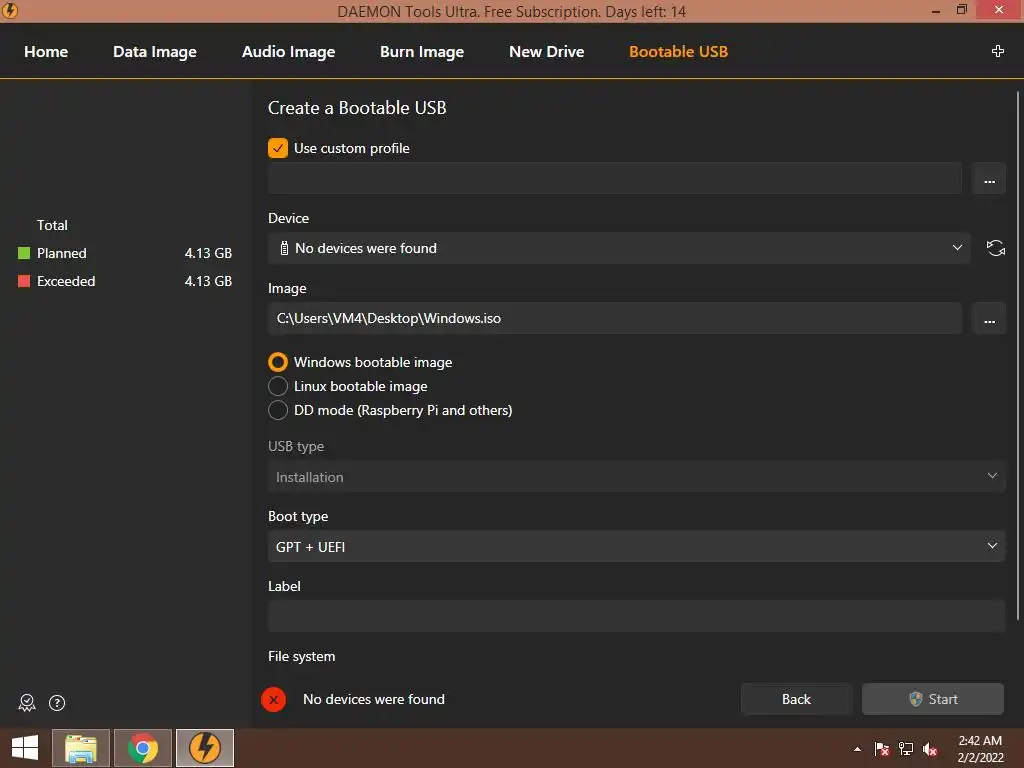The height and width of the screenshot is (768, 1024).
Task: Refresh the device list
Action: tap(995, 248)
